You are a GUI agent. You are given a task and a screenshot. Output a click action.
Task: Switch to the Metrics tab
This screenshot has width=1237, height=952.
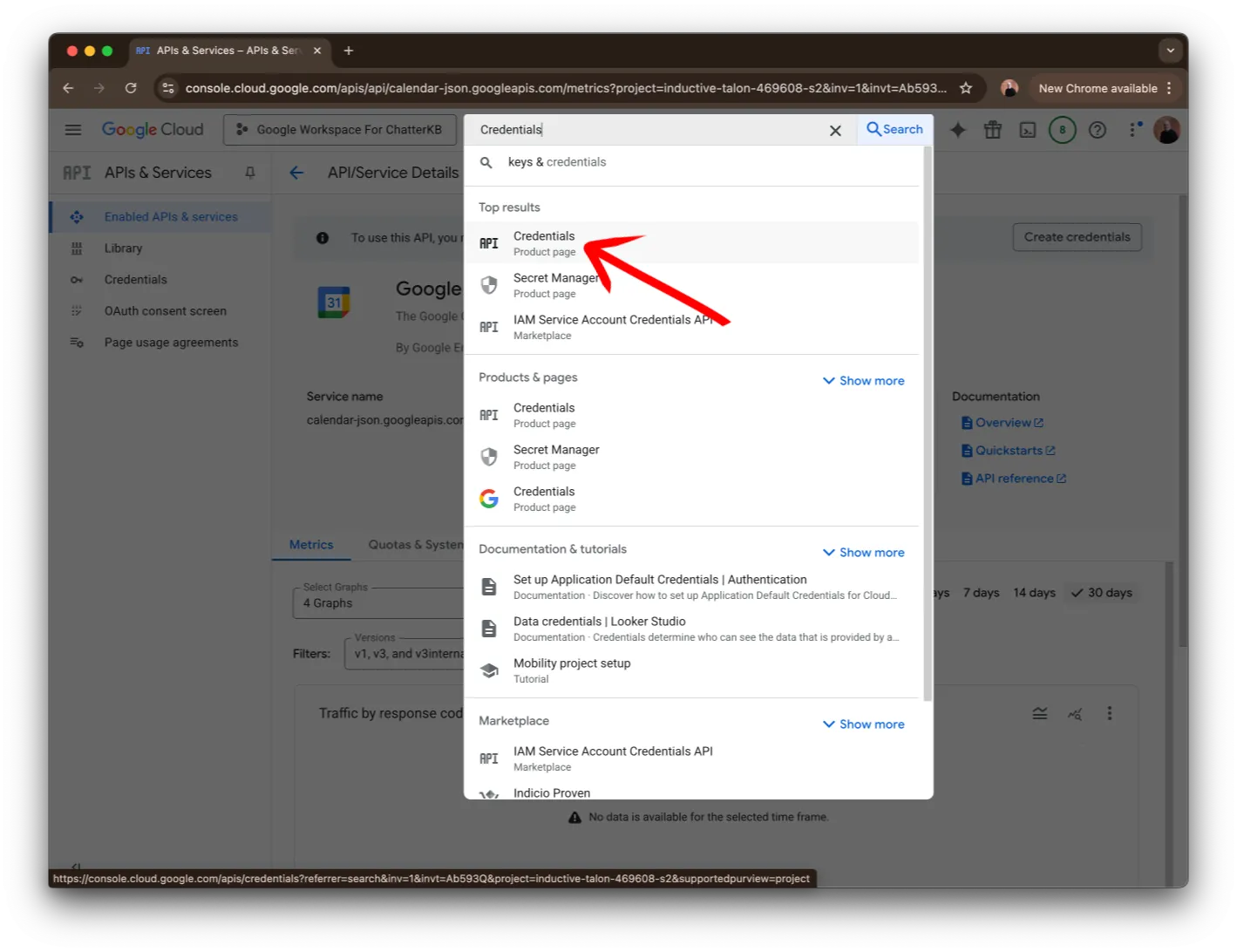coord(311,545)
